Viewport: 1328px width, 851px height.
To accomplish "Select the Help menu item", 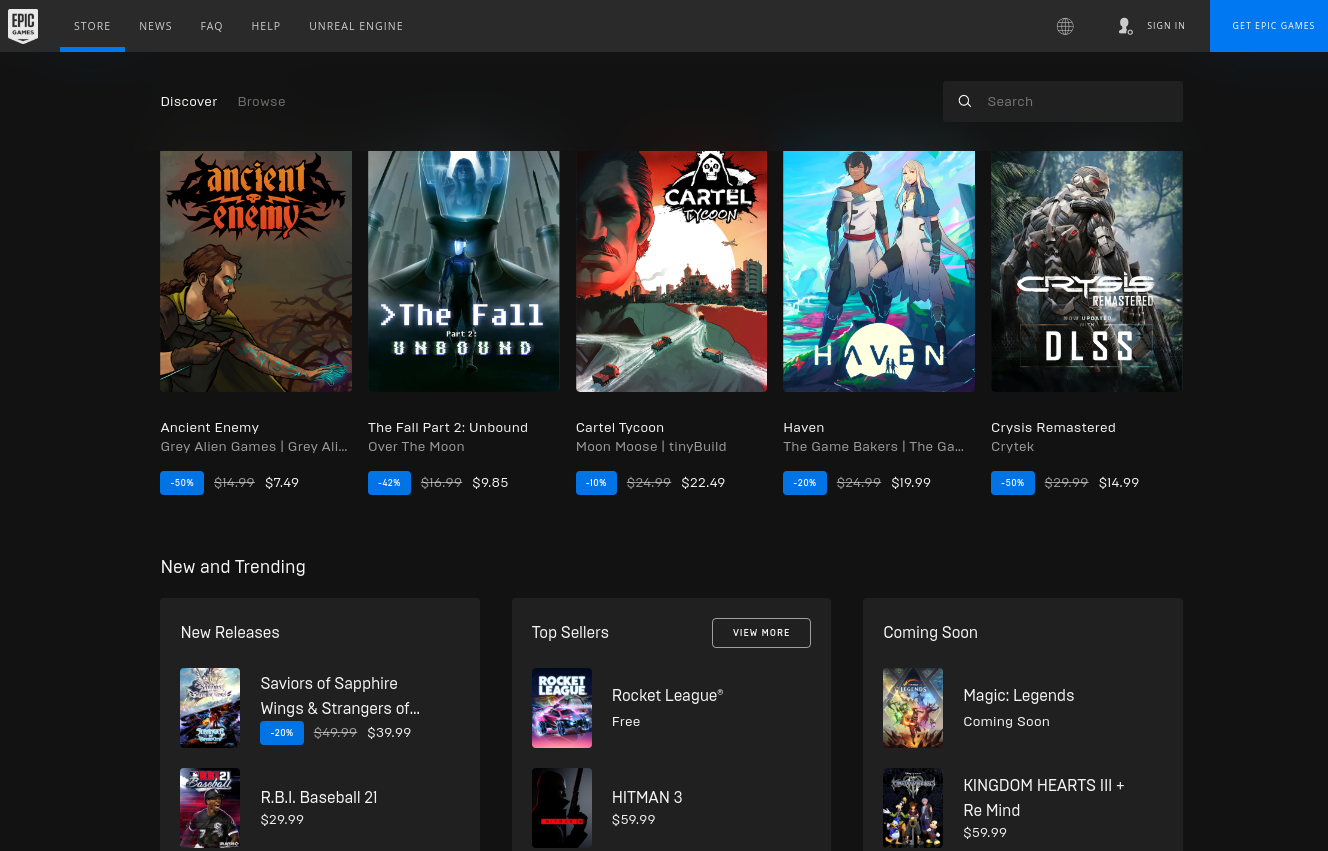I will tap(266, 26).
